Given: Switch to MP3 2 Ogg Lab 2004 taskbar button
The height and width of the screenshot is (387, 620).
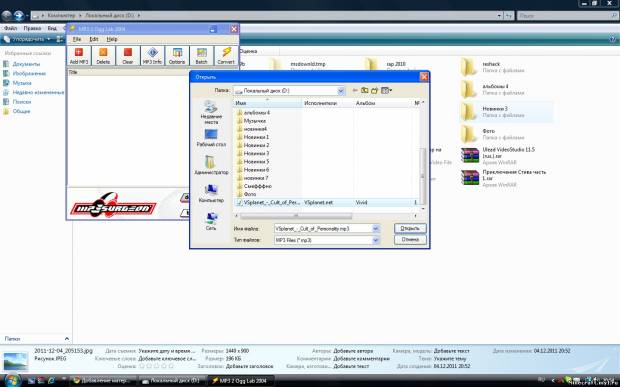Looking at the screenshot, I should 240,381.
